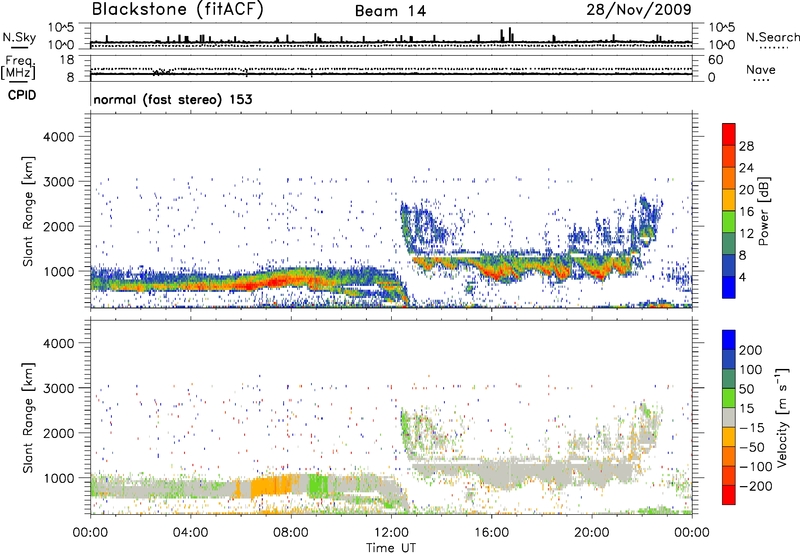Select the Beam 14 label

(390, 11)
